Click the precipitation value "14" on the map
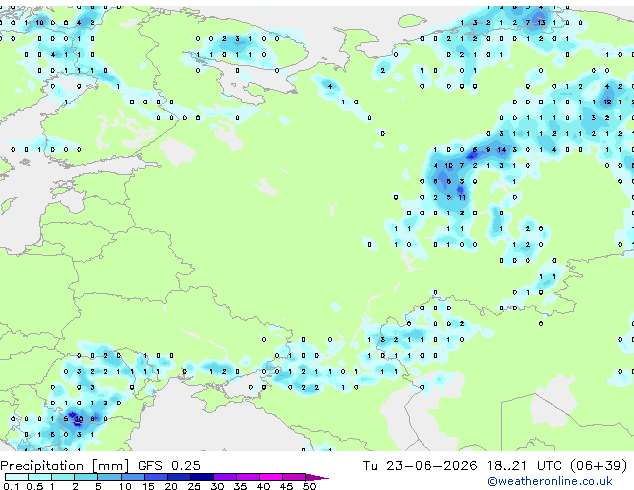This screenshot has width=634, height=490. tap(501, 150)
